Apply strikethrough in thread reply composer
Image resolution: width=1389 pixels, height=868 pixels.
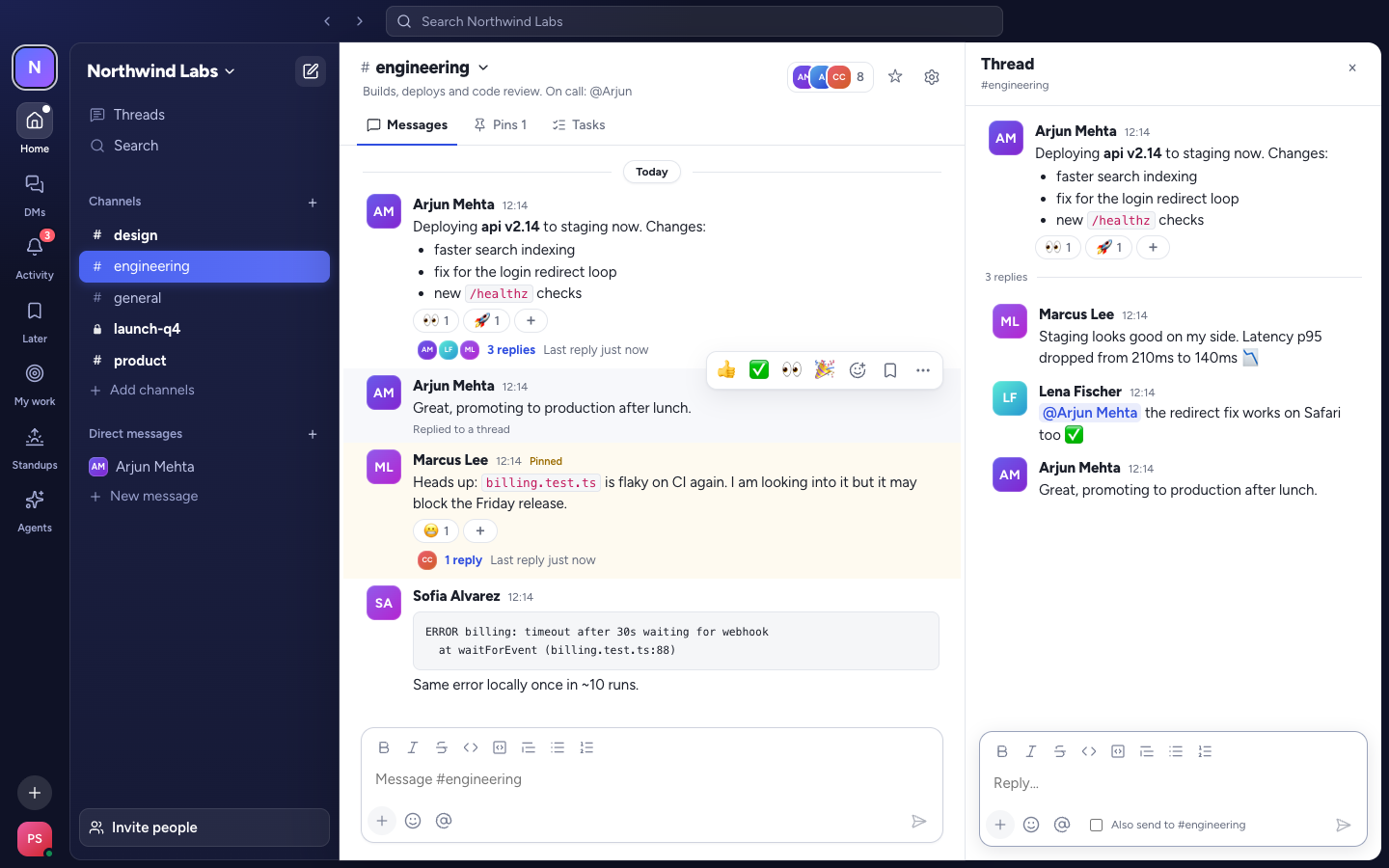tap(1060, 751)
